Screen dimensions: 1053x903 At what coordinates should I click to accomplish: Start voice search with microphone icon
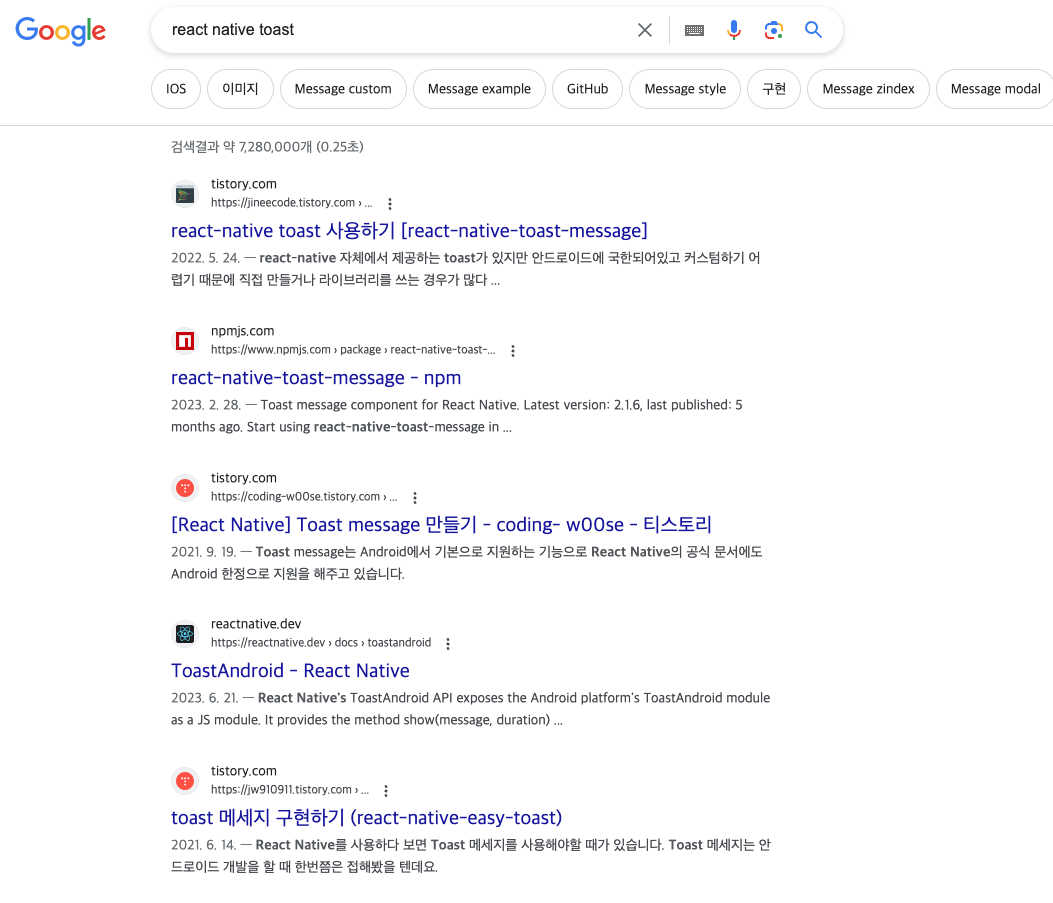pyautogui.click(x=733, y=30)
